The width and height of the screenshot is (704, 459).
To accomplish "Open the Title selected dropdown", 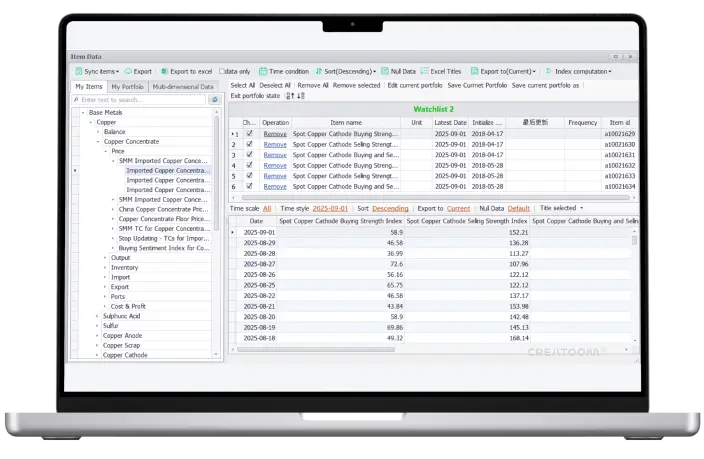I will pos(562,208).
